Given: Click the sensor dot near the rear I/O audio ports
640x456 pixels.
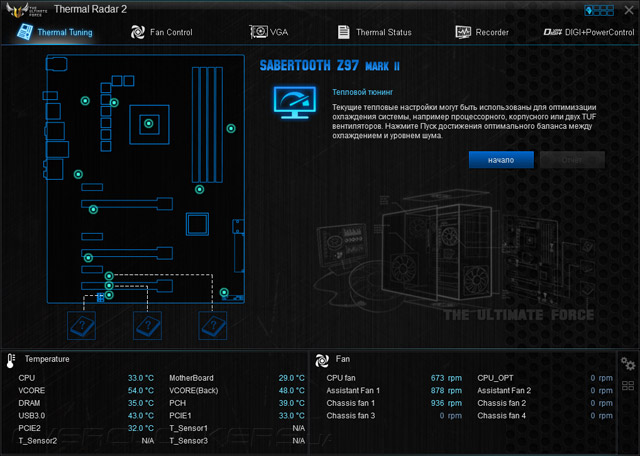Looking at the screenshot, I should 78,175.
